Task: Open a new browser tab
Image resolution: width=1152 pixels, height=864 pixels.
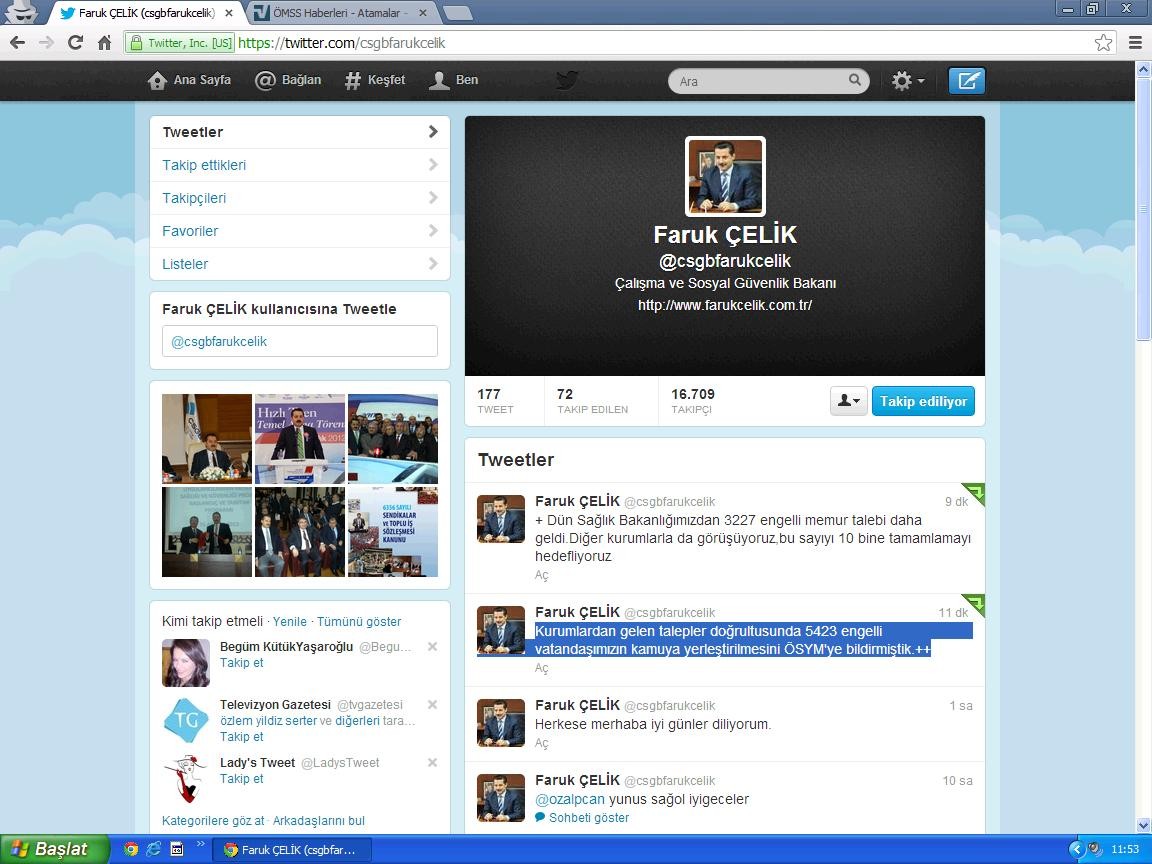Action: coord(457,12)
